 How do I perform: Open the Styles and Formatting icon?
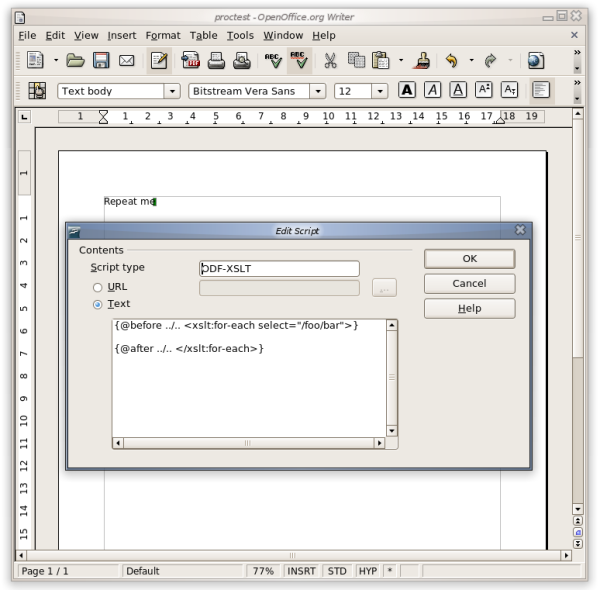click(x=37, y=91)
